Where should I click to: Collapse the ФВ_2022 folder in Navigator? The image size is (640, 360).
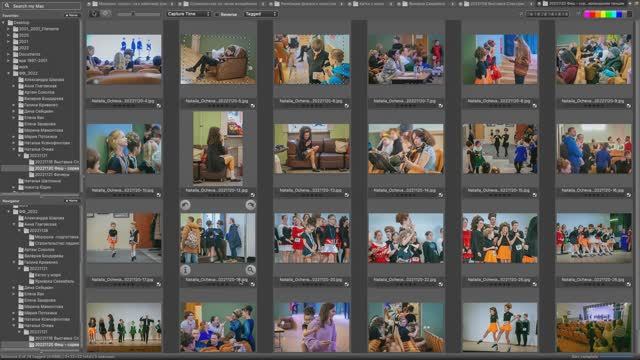coord(9,212)
